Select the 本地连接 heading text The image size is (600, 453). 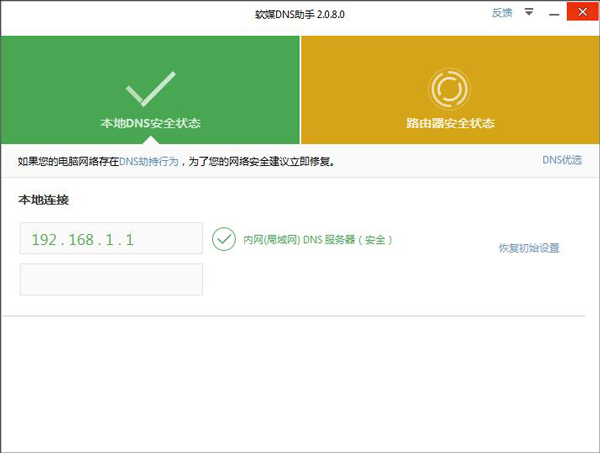(44, 200)
